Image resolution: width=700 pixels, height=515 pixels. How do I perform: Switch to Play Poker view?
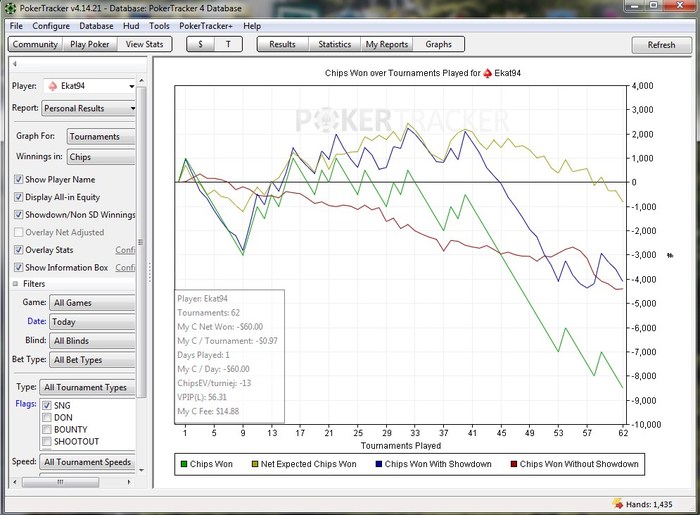(90, 44)
